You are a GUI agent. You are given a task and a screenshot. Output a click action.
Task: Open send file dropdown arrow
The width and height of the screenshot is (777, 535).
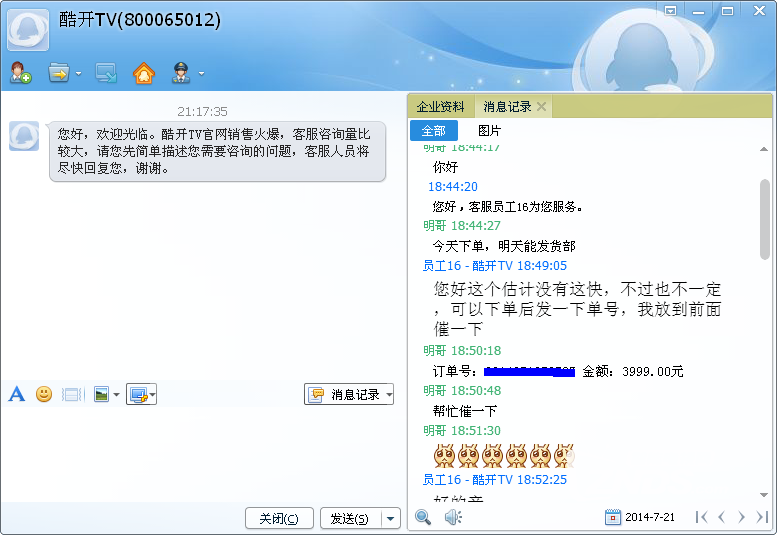[x=79, y=73]
